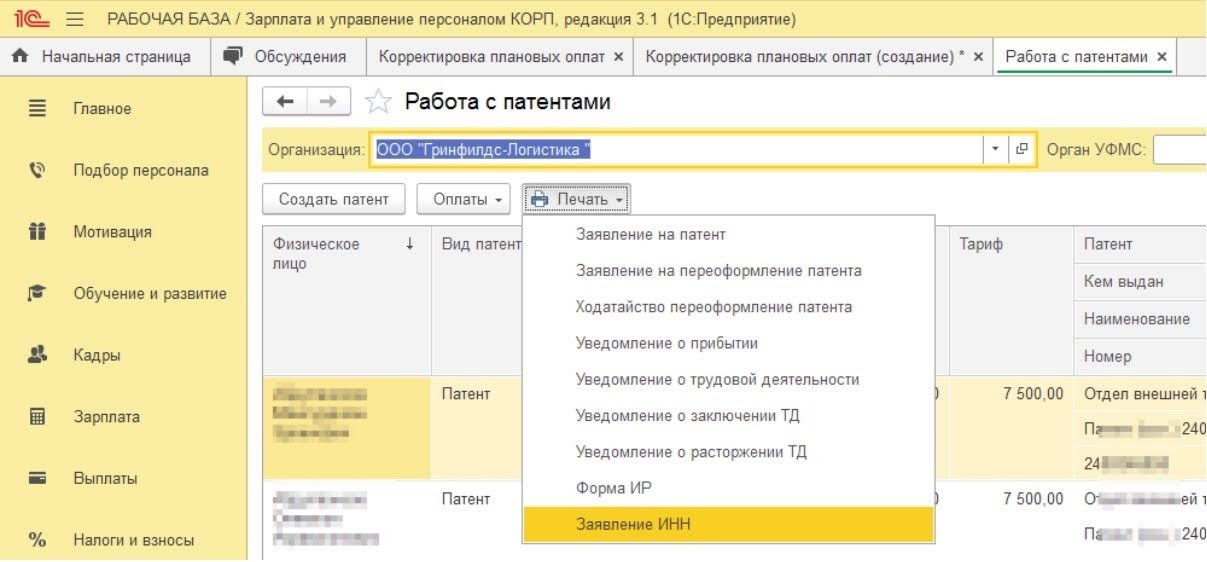1207x562 pixels.
Task: Click the Налоги и взносы percent icon
Action: [x=37, y=540]
